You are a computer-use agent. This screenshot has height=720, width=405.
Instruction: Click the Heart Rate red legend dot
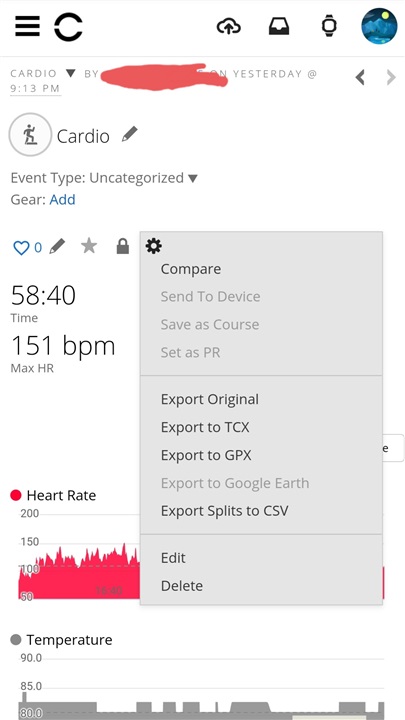click(16, 495)
